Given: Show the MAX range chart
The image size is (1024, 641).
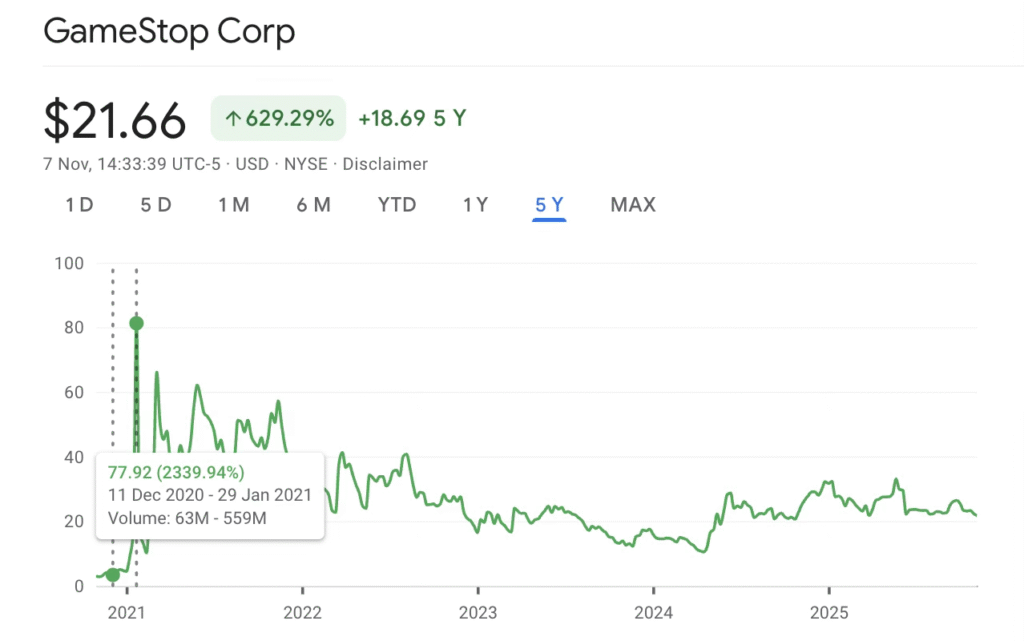Looking at the screenshot, I should pyautogui.click(x=633, y=205).
